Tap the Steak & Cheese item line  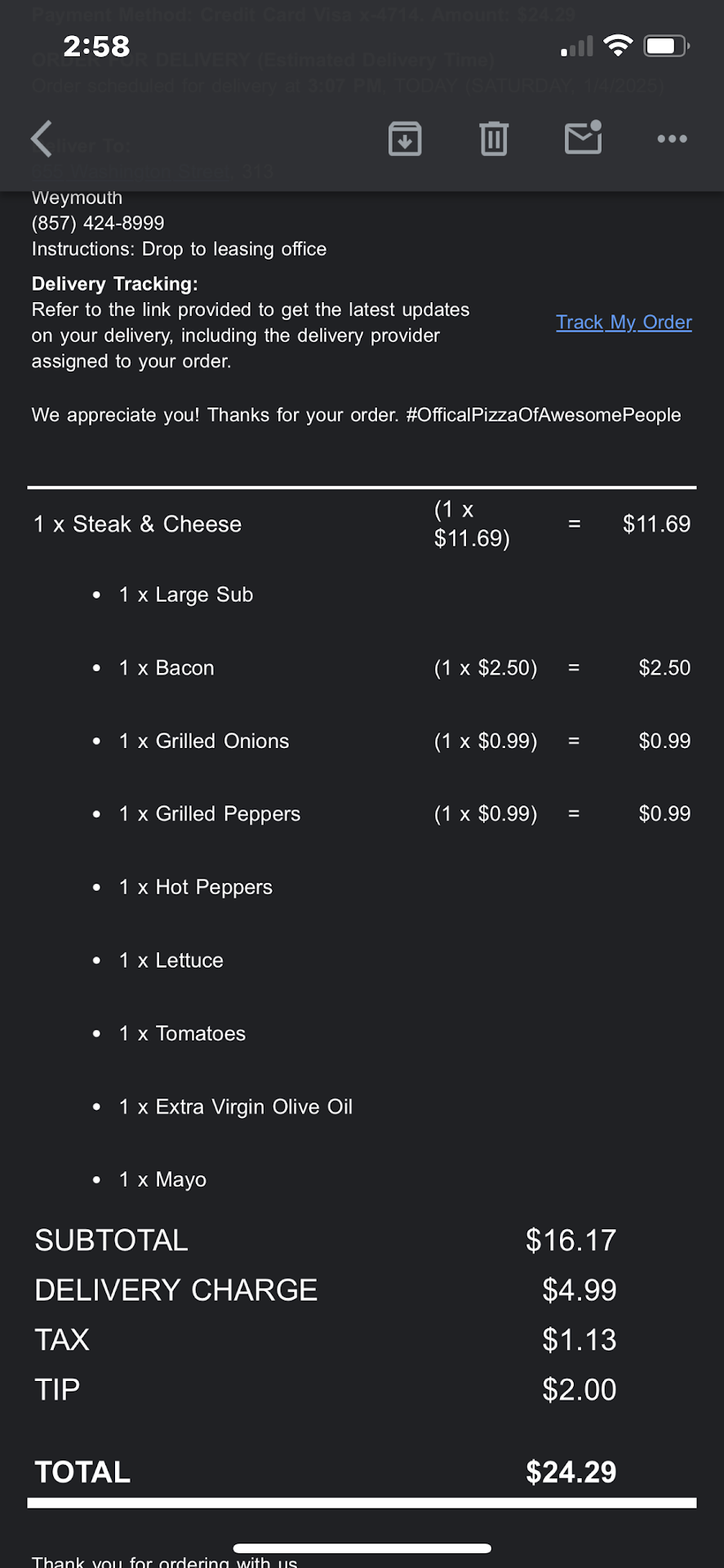(x=137, y=524)
